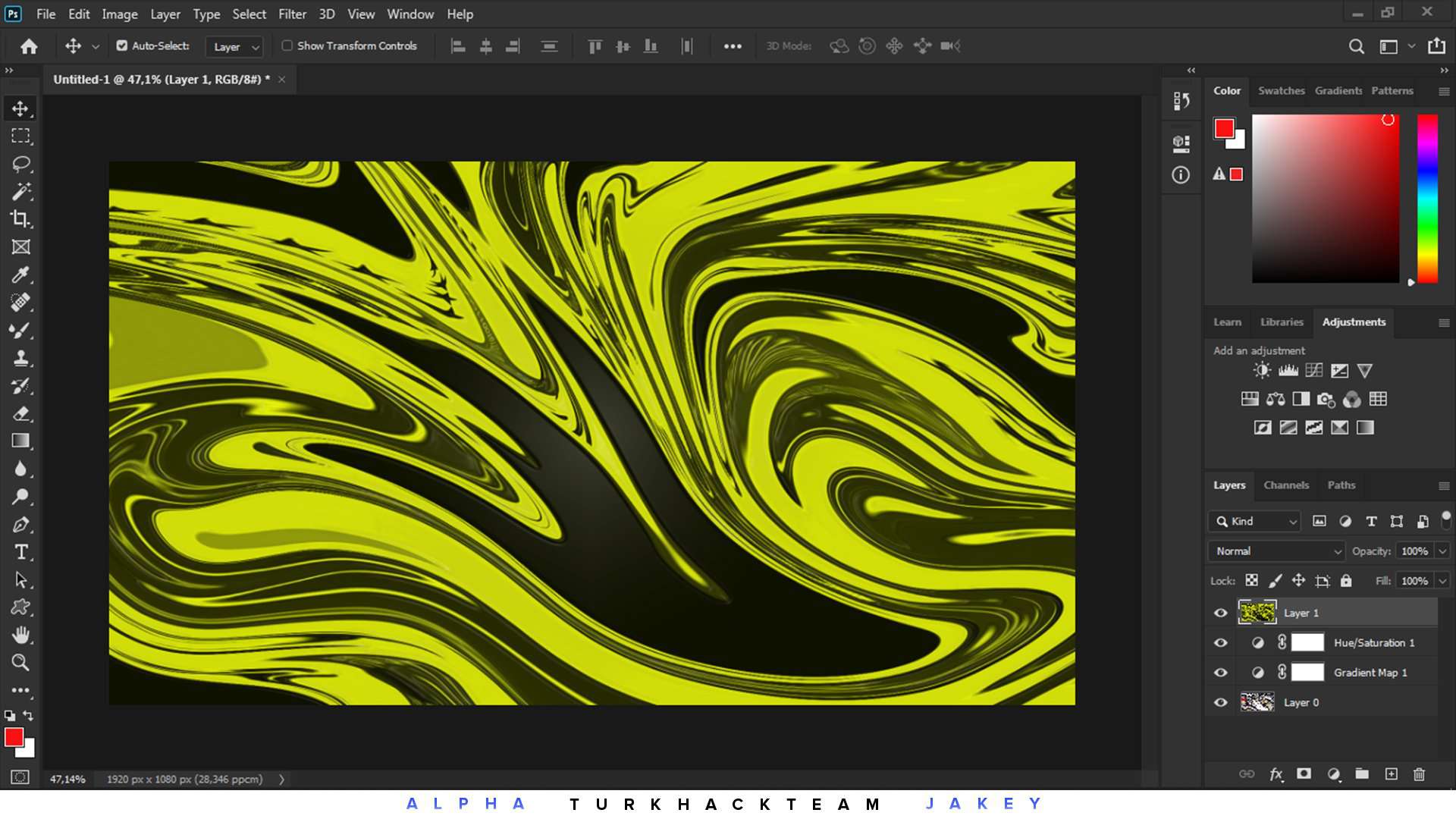The width and height of the screenshot is (1456, 819).
Task: Select the Eyedropper tool
Action: [20, 275]
